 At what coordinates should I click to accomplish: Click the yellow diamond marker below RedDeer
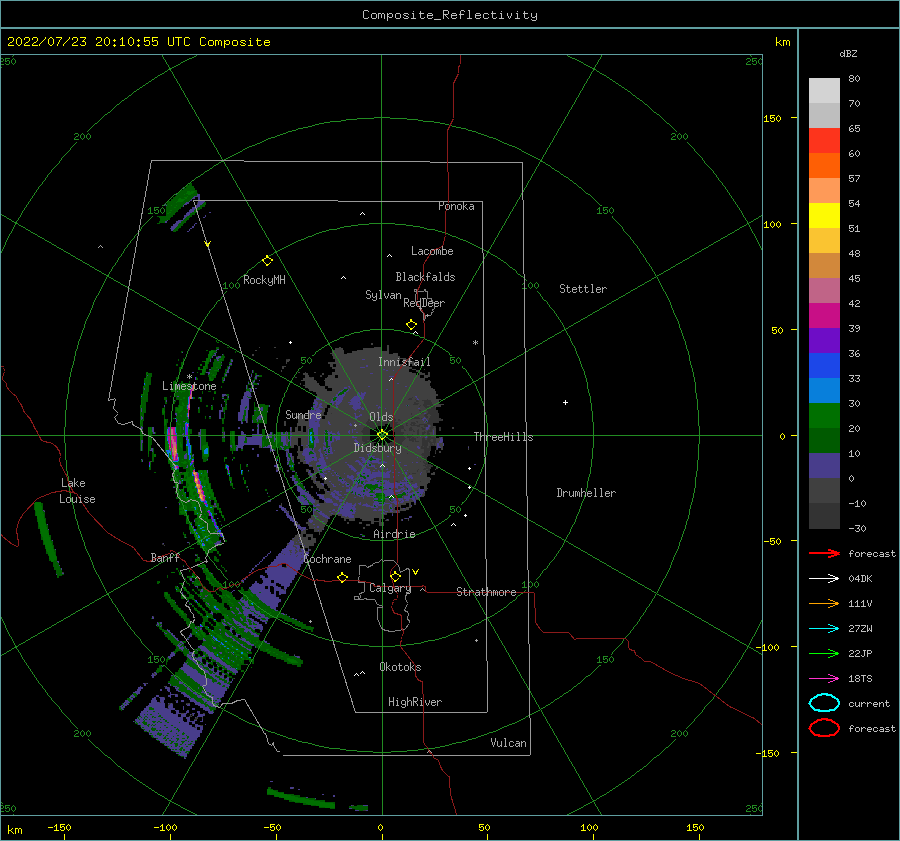(x=412, y=325)
